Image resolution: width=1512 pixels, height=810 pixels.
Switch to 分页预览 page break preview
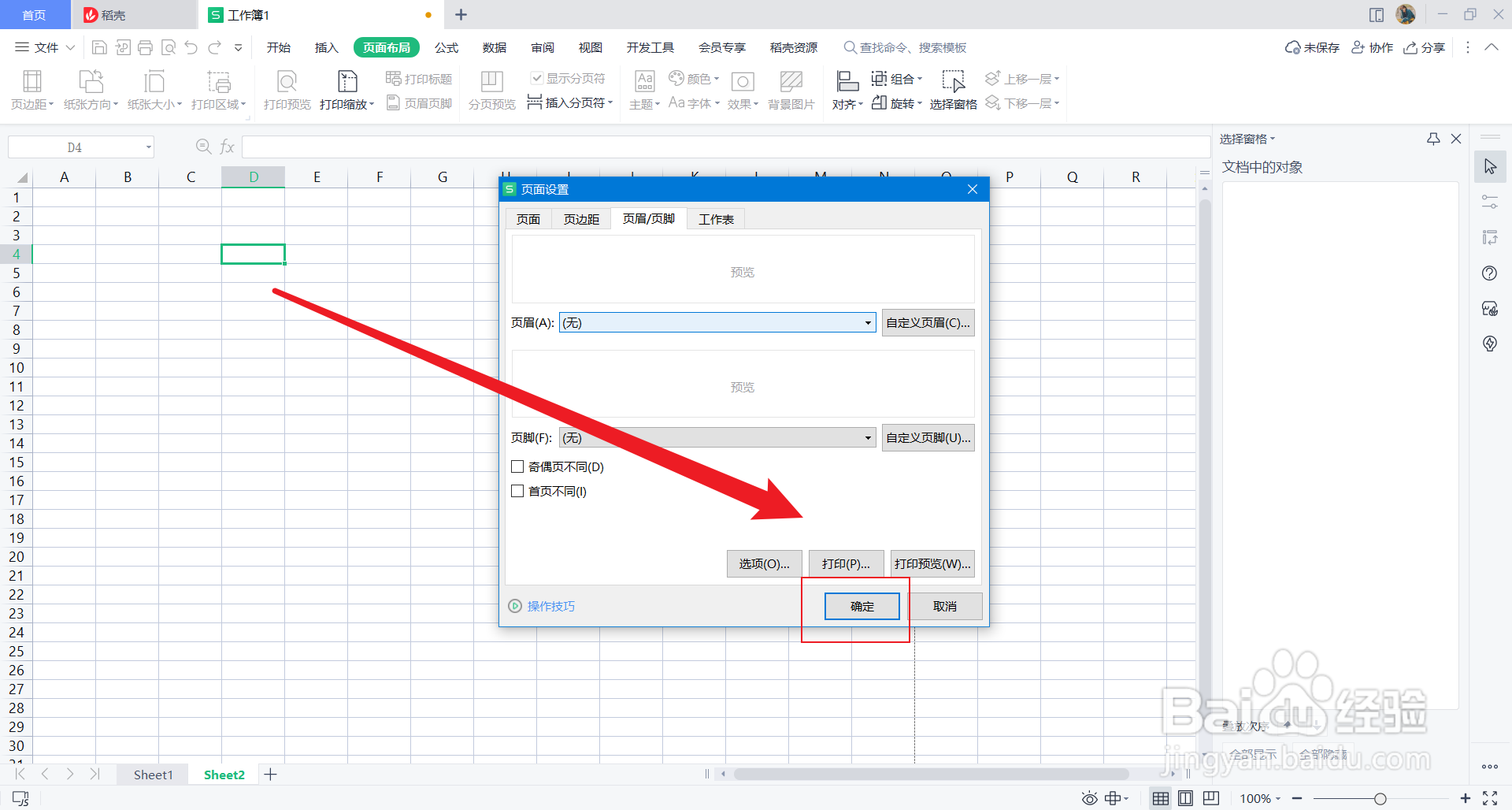point(492,90)
